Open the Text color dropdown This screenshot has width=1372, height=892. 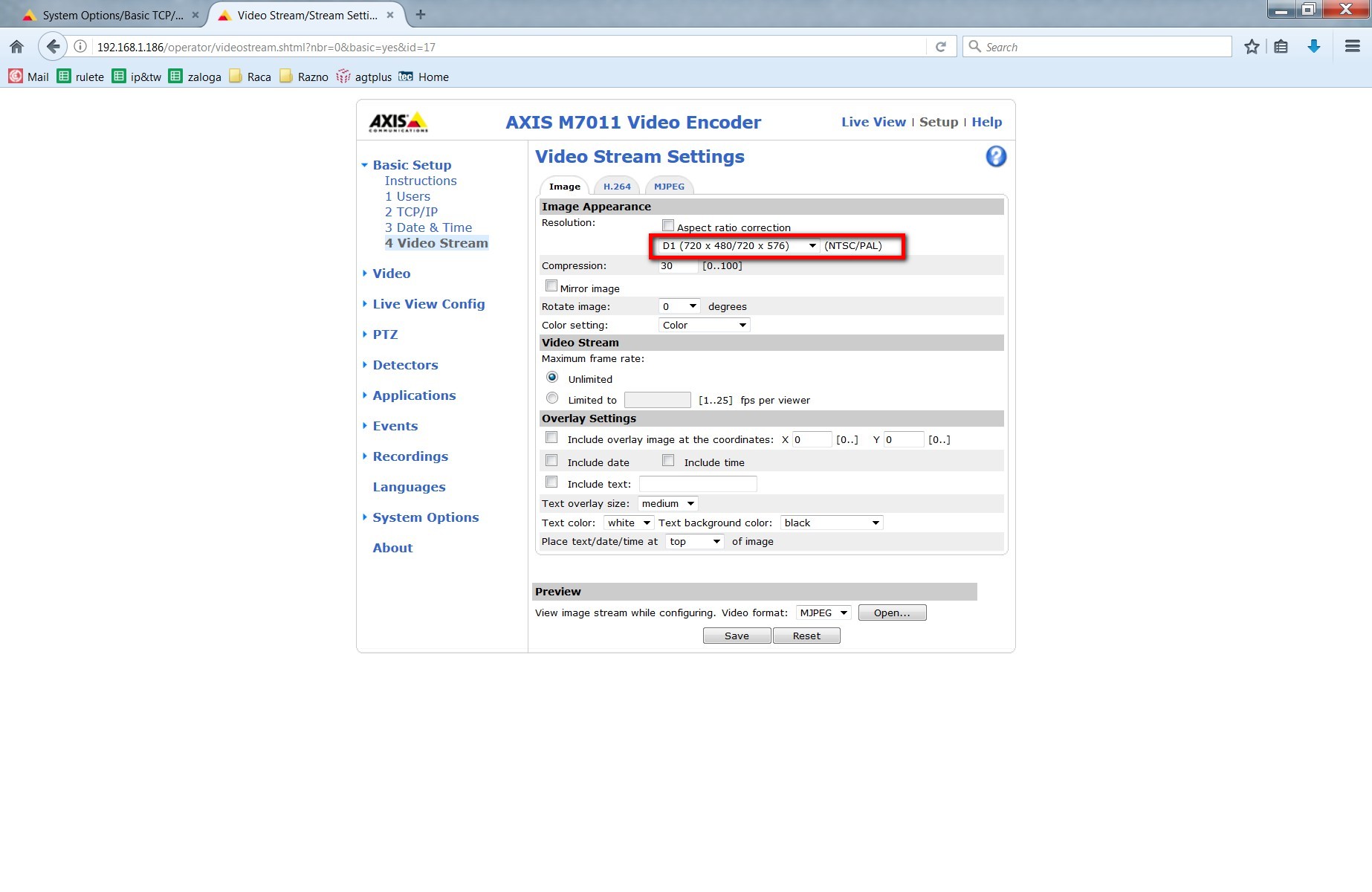click(x=629, y=523)
